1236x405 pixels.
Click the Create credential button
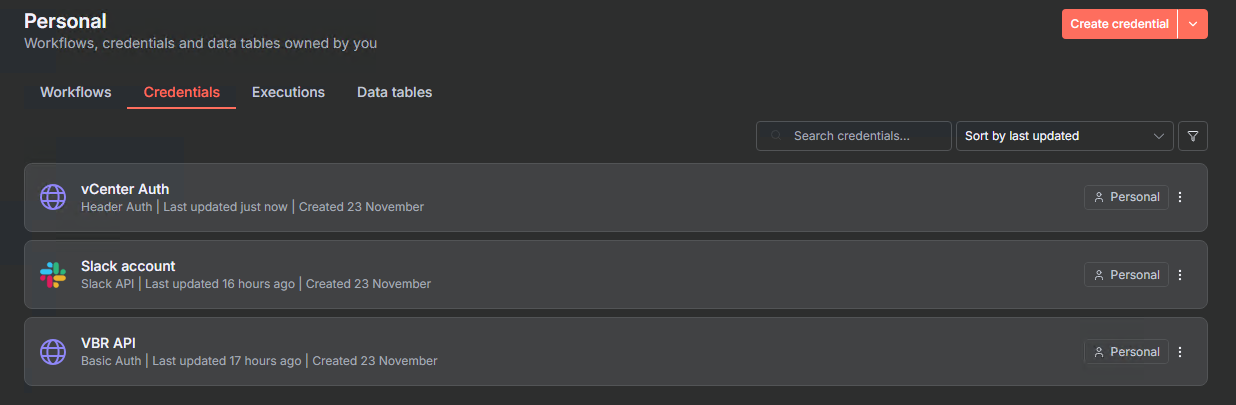[1119, 24]
